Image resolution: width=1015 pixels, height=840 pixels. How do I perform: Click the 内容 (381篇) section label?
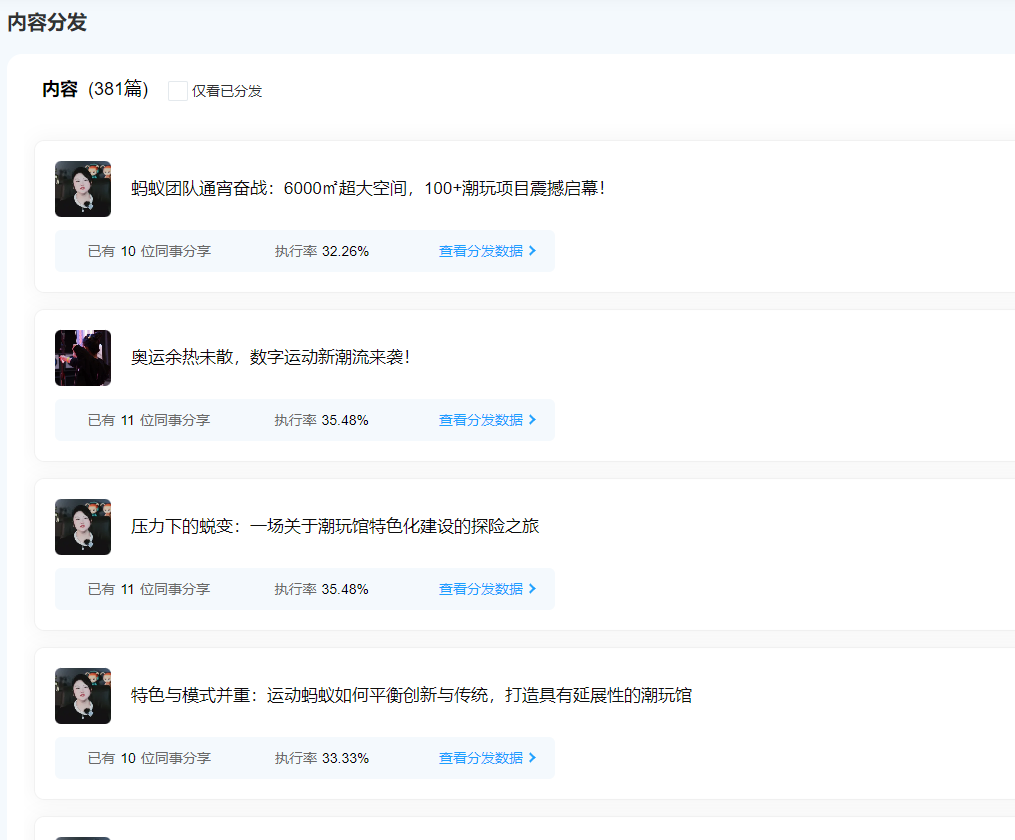pos(92,90)
